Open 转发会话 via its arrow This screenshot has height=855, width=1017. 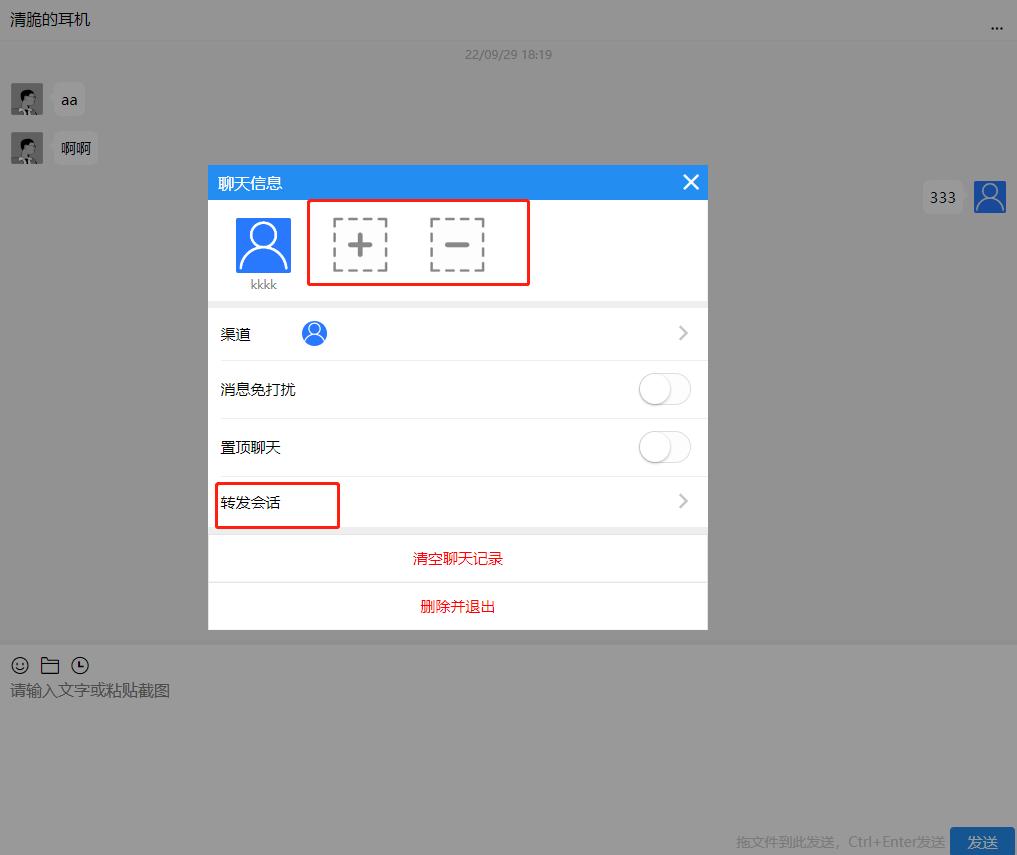click(x=683, y=500)
